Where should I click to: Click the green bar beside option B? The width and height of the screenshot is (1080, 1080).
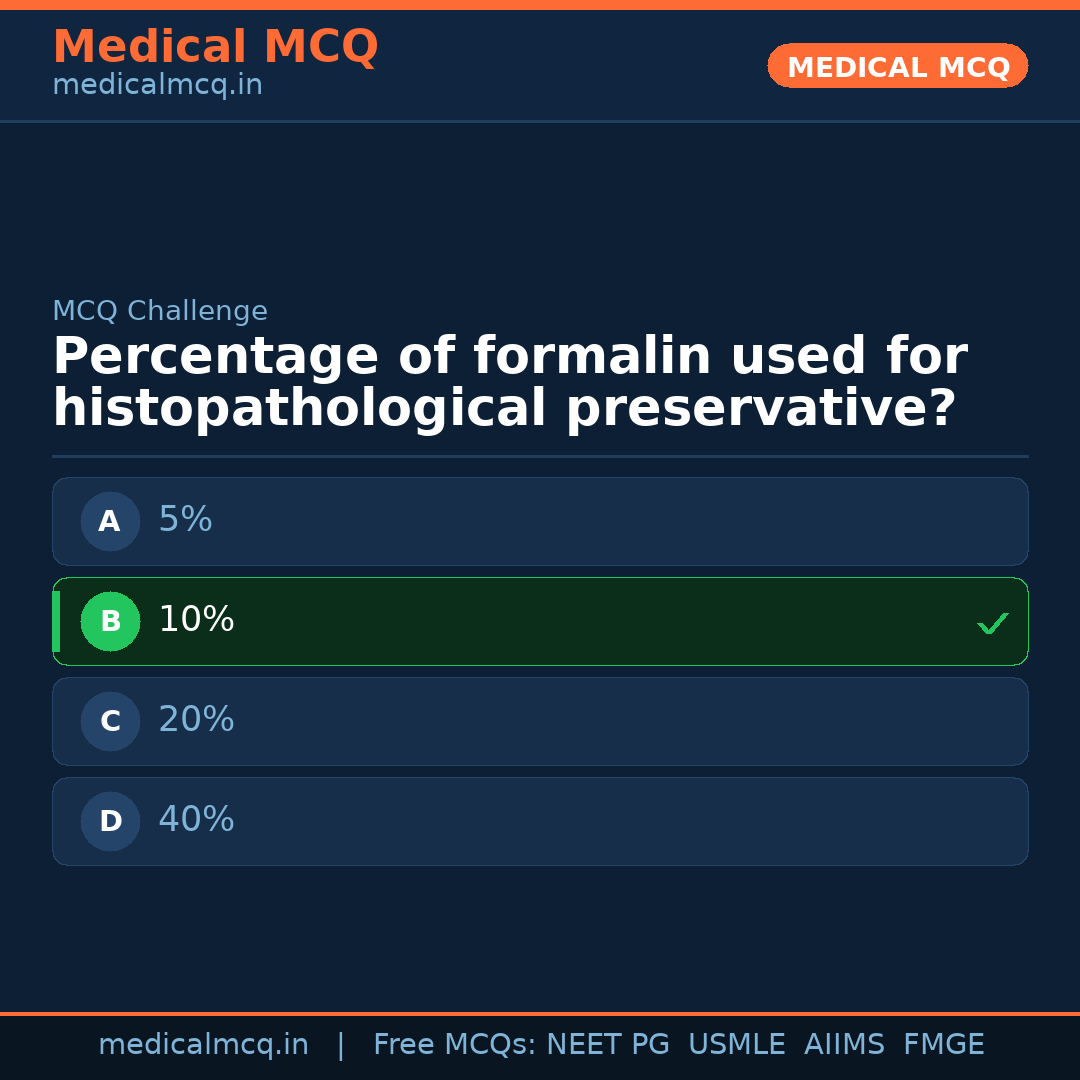56,621
